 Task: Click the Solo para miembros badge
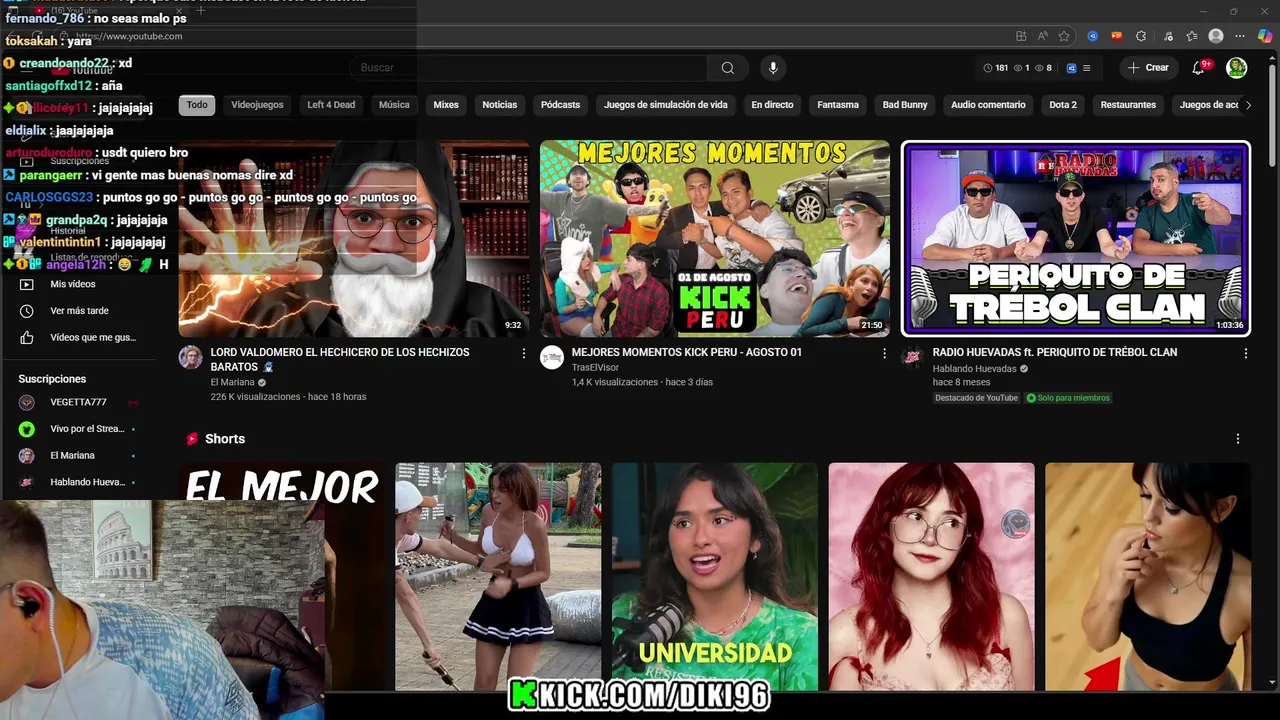tap(1068, 398)
